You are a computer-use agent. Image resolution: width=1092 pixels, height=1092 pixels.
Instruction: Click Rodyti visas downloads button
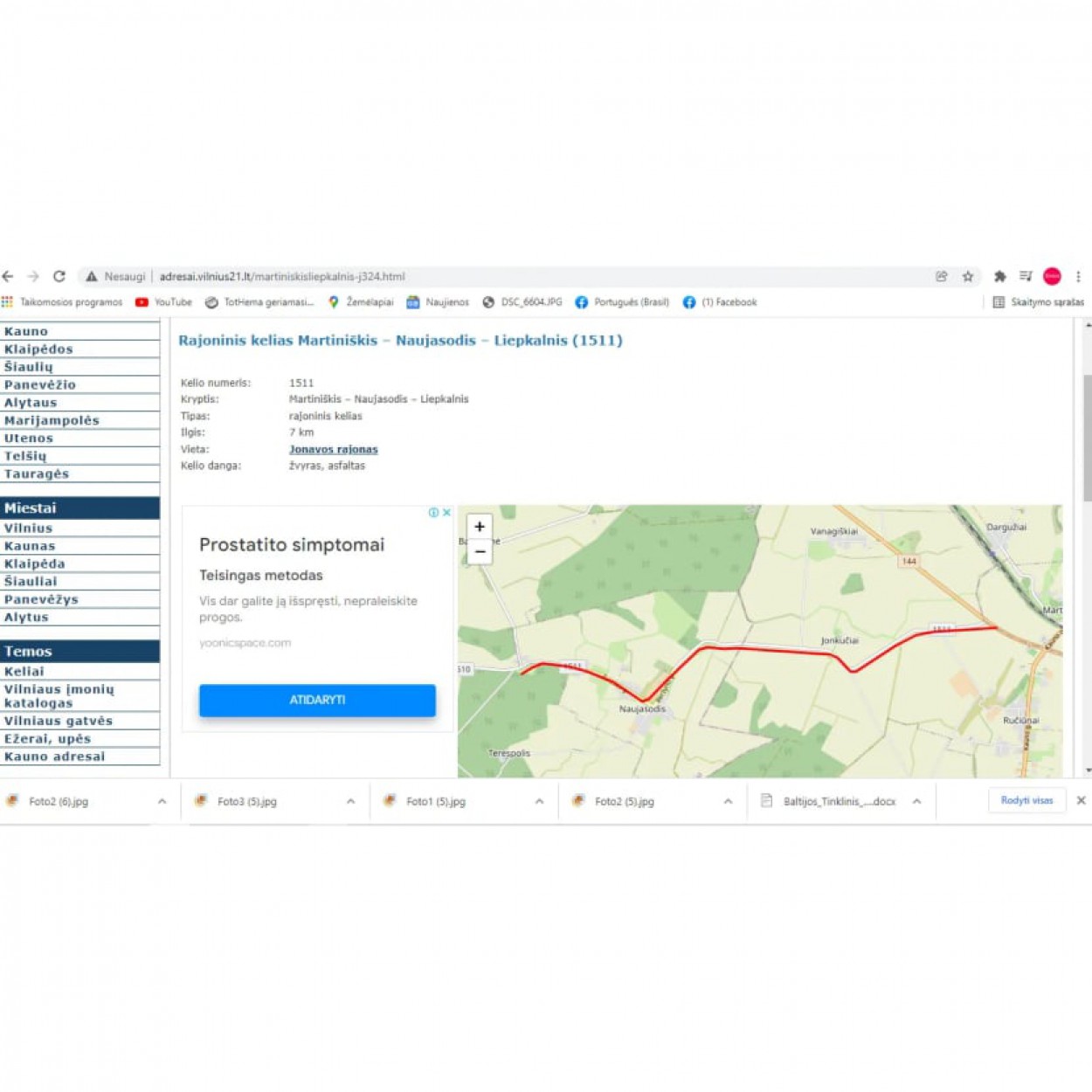pos(1026,800)
